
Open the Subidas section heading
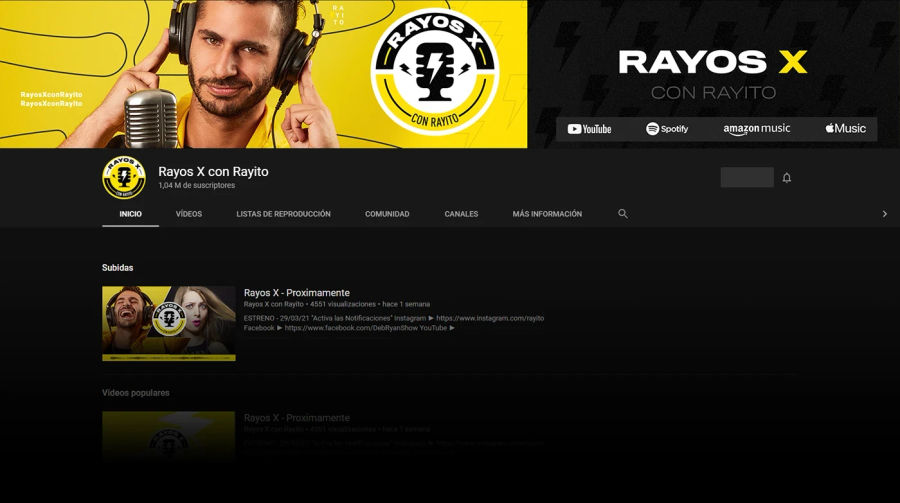[x=118, y=268]
